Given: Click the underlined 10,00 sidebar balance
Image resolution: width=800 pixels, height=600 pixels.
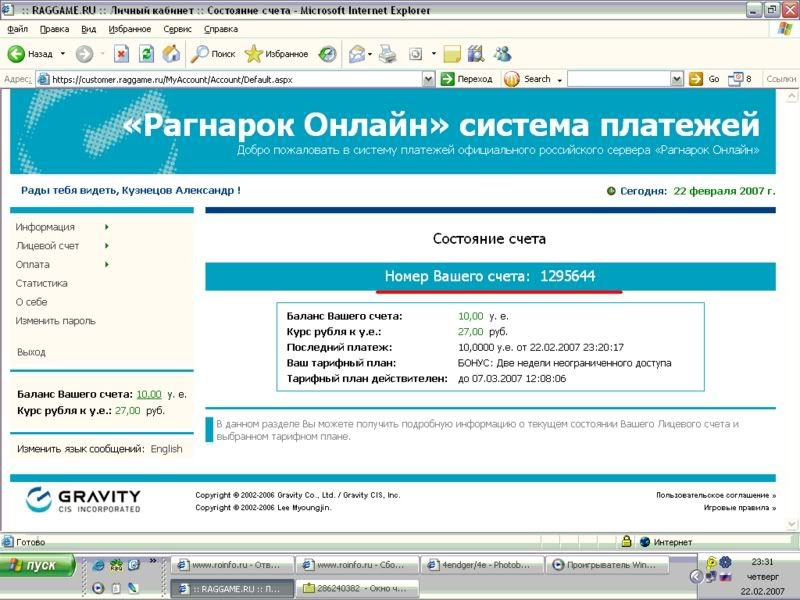Looking at the screenshot, I should coord(149,394).
